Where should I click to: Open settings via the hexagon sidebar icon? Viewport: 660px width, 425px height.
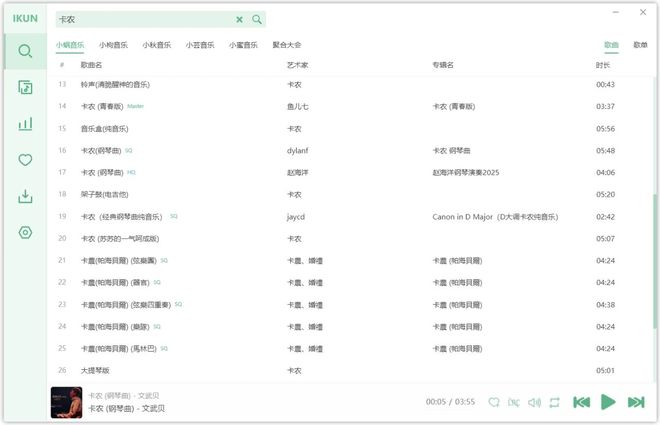[x=25, y=232]
